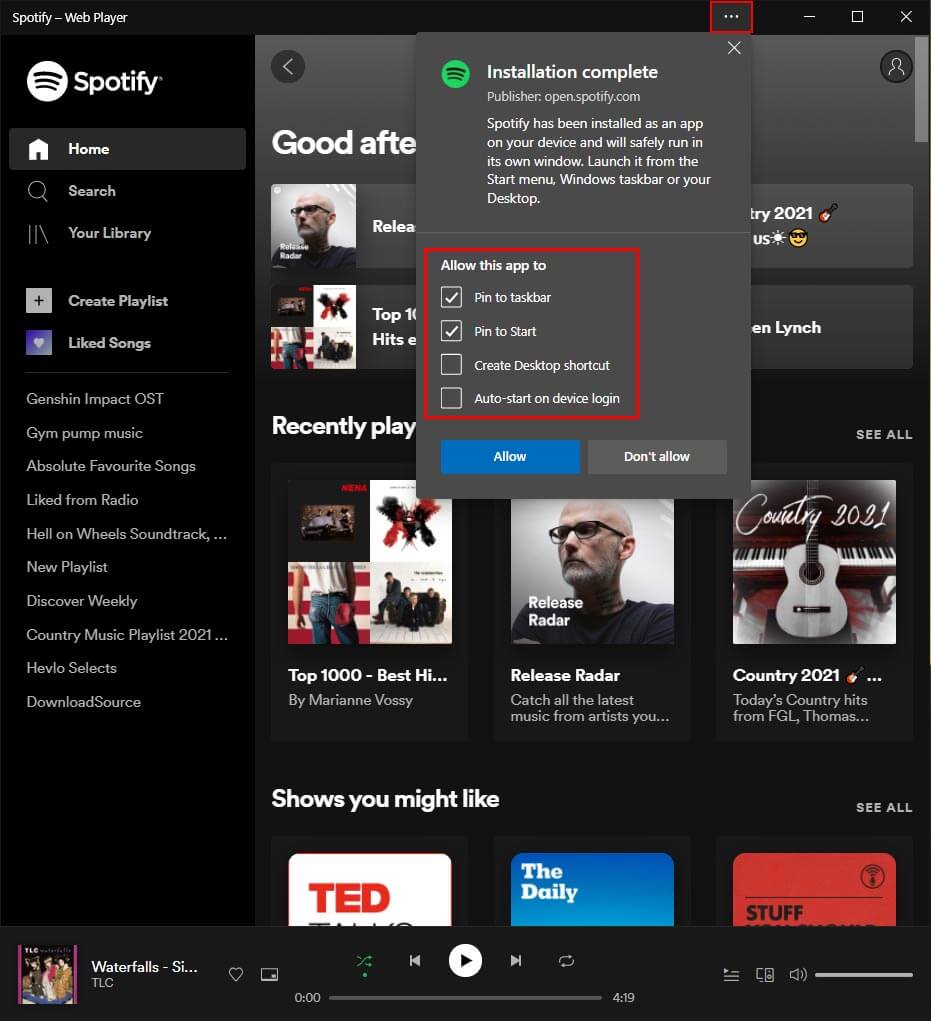931x1021 pixels.
Task: Adjust the volume slider
Action: coord(863,975)
